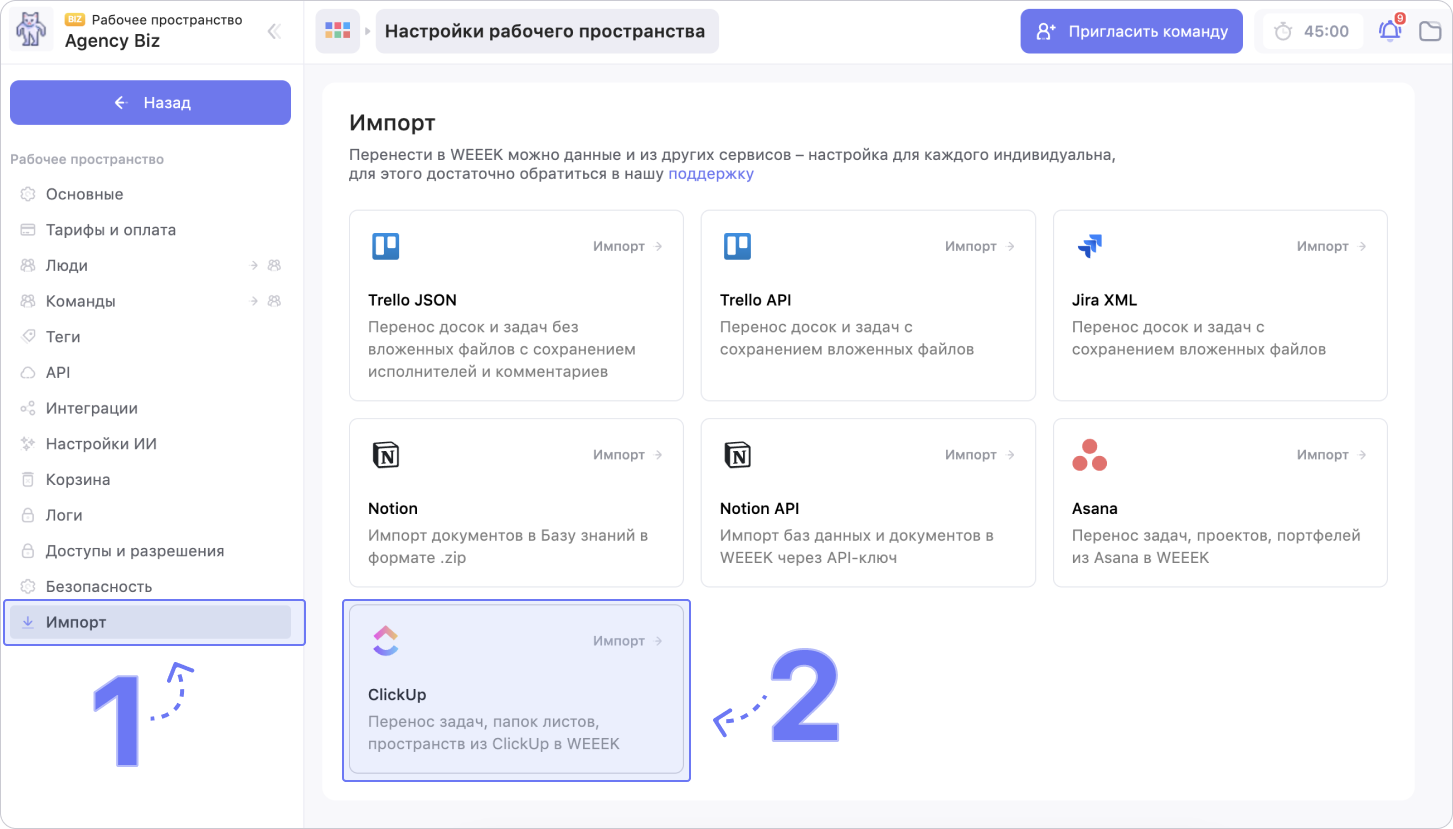The image size is (1453, 829).
Task: Click the colorful apps grid icon
Action: (338, 31)
